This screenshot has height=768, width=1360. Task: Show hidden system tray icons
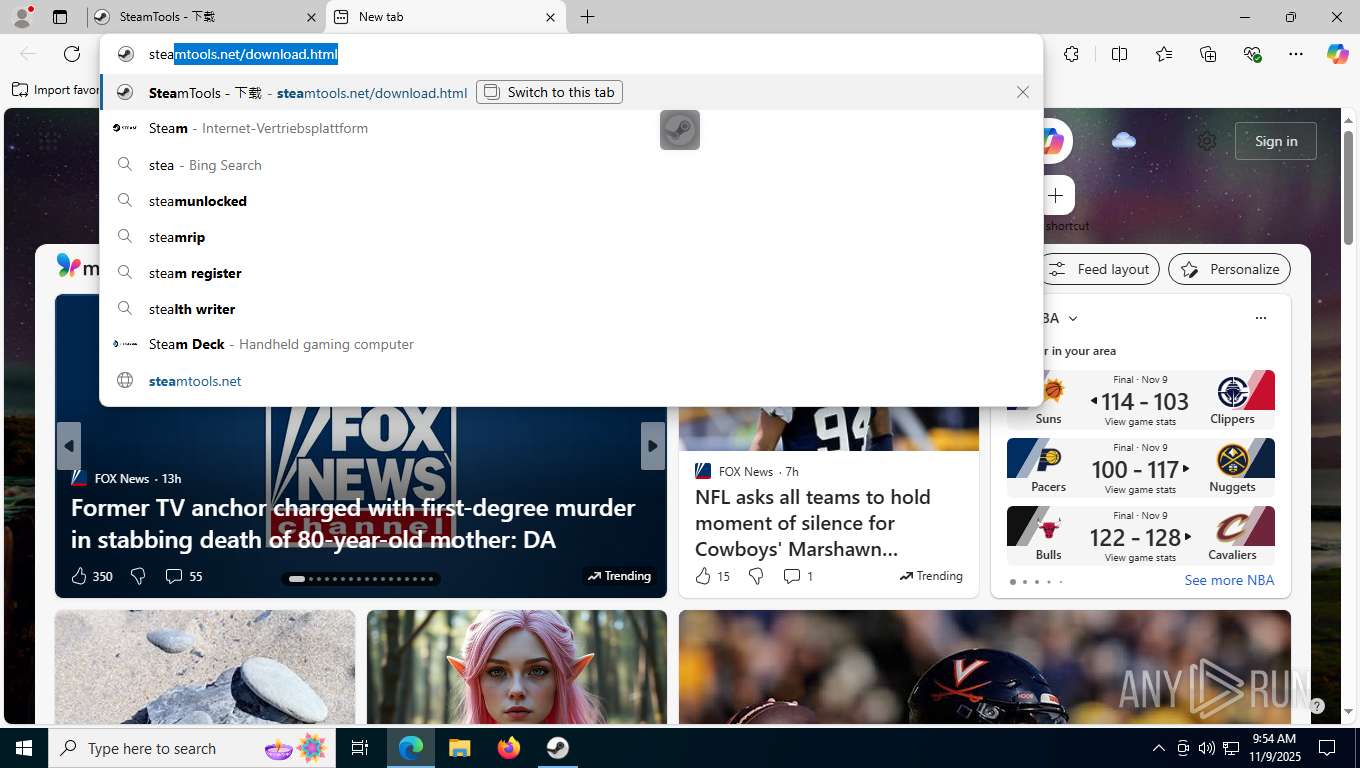coord(1159,748)
